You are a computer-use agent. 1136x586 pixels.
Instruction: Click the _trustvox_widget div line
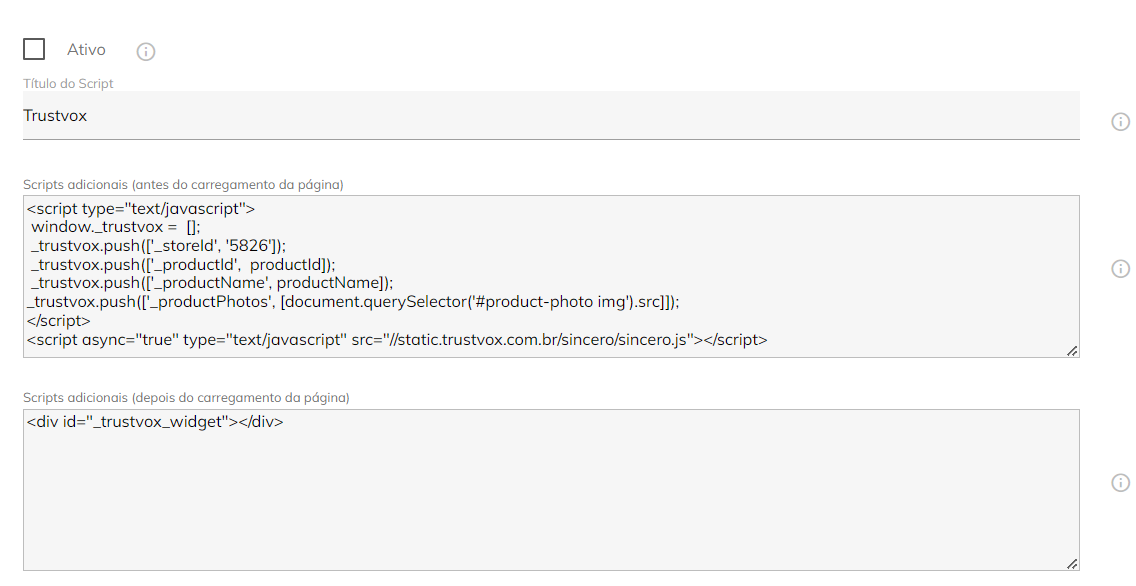coord(155,422)
